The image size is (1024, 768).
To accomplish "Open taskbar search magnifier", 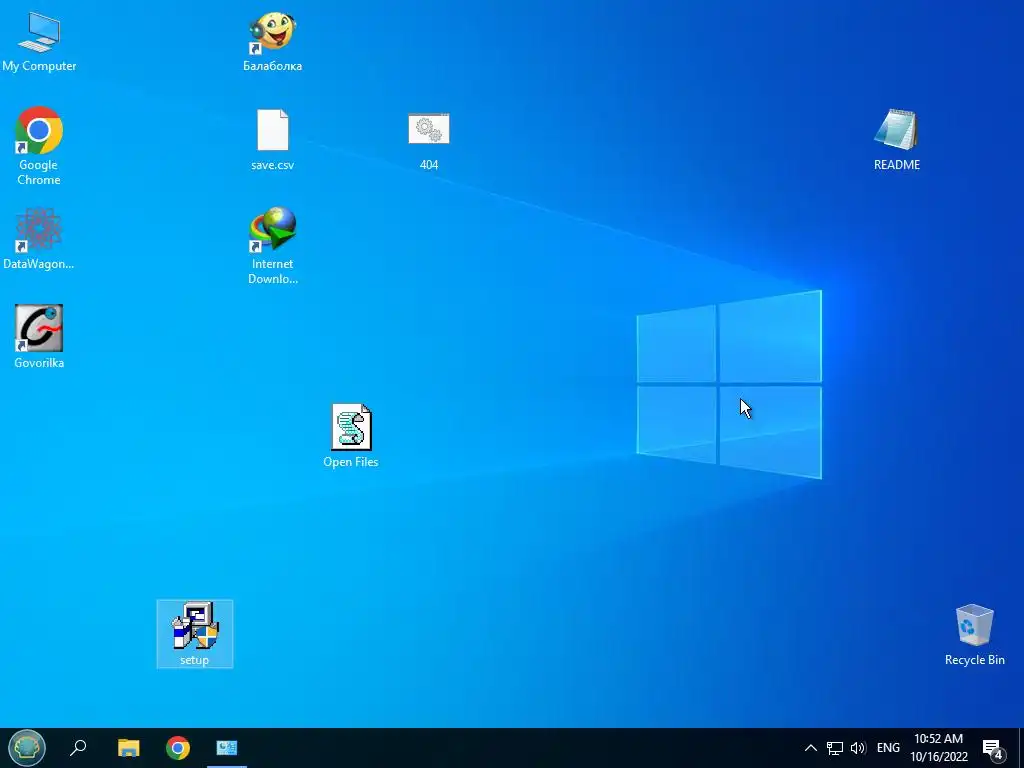I will [x=78, y=748].
